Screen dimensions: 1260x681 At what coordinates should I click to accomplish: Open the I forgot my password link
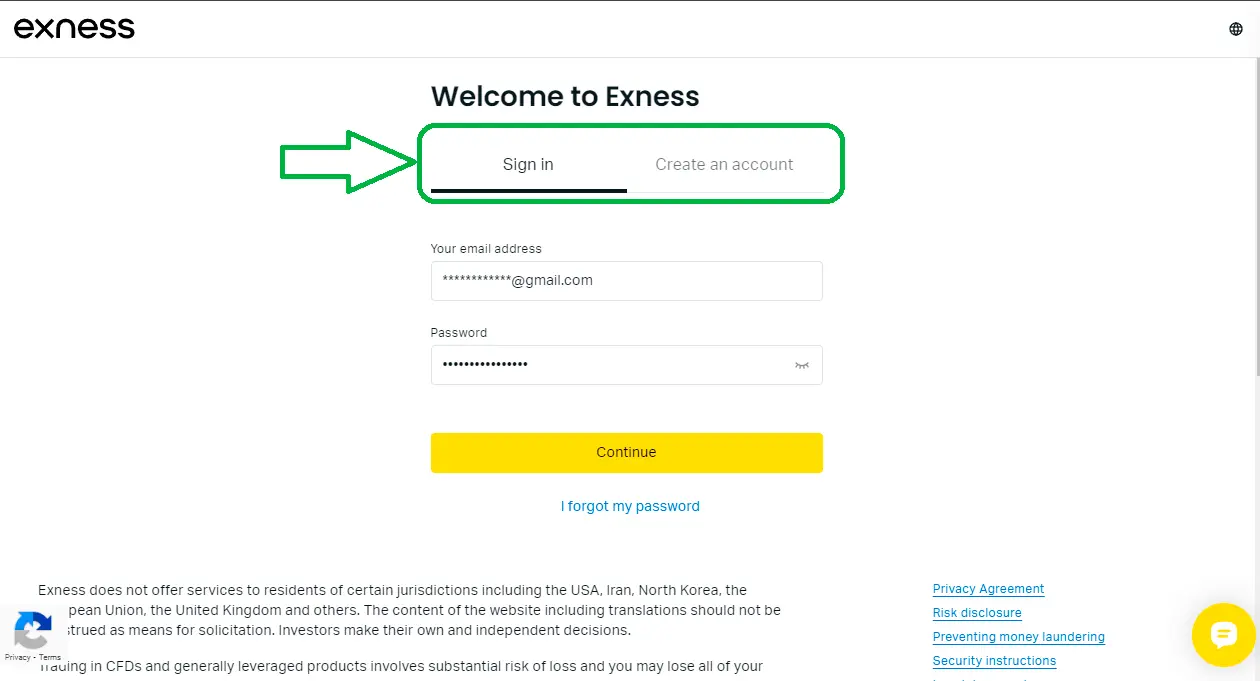pos(630,506)
